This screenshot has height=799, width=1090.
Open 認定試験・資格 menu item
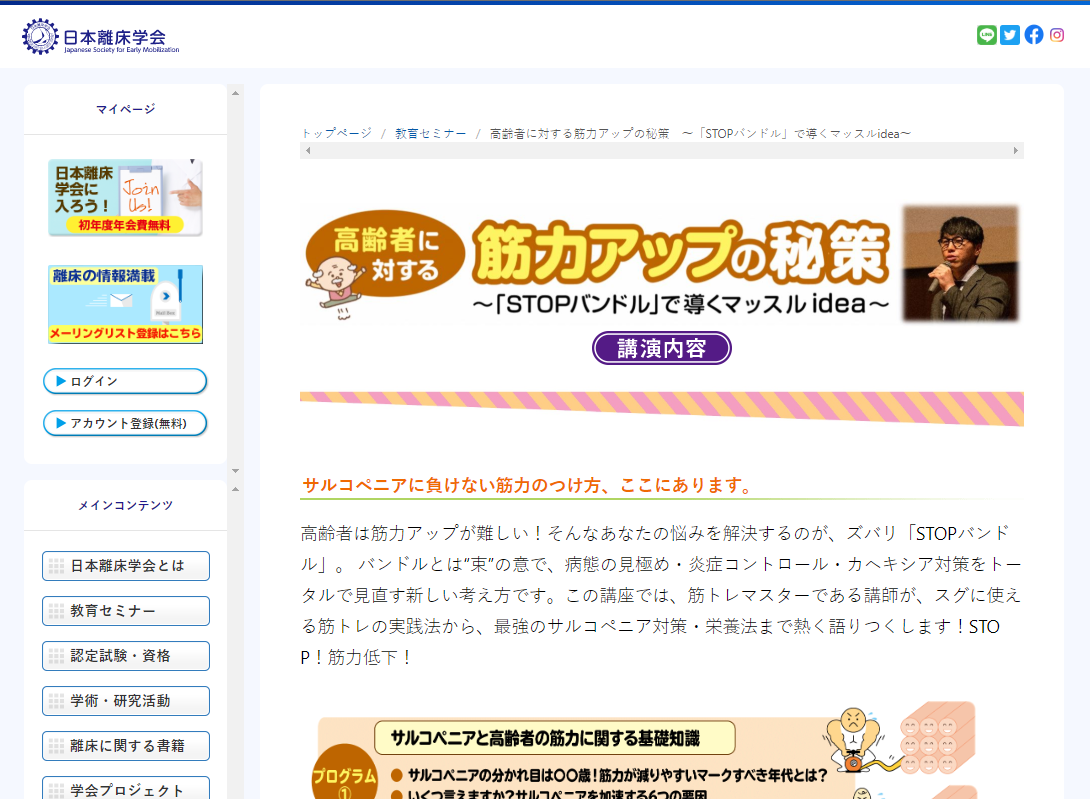click(126, 656)
